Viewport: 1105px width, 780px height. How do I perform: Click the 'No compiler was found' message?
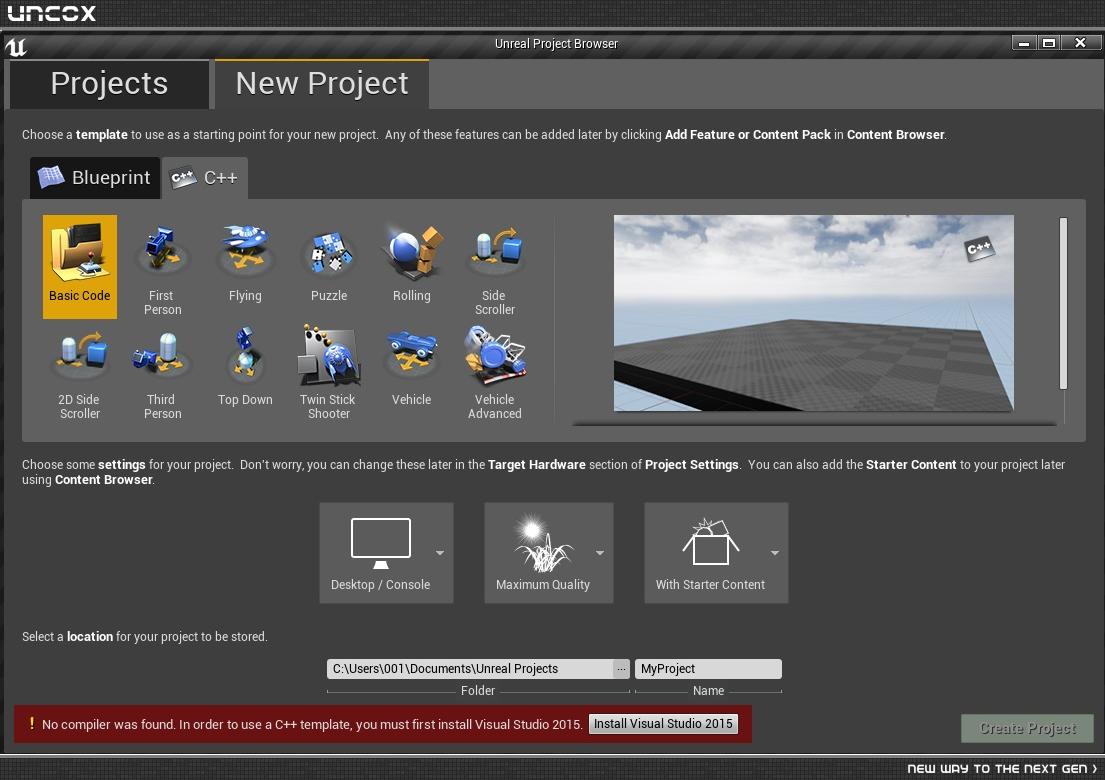pyautogui.click(x=312, y=724)
